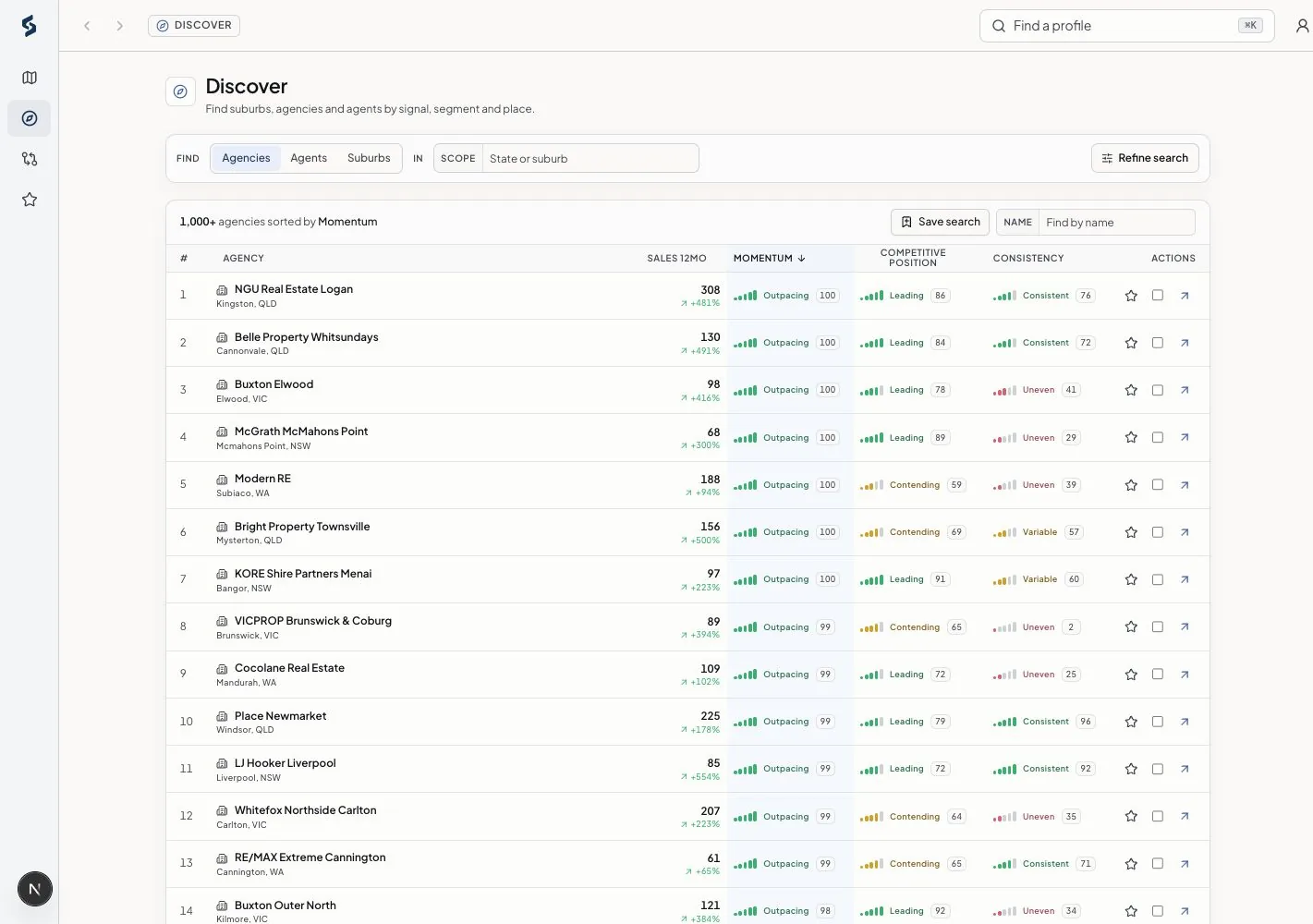This screenshot has height=924, width=1313.
Task: Open NGU Real Estate Logan profile arrow
Action: coord(1185,296)
